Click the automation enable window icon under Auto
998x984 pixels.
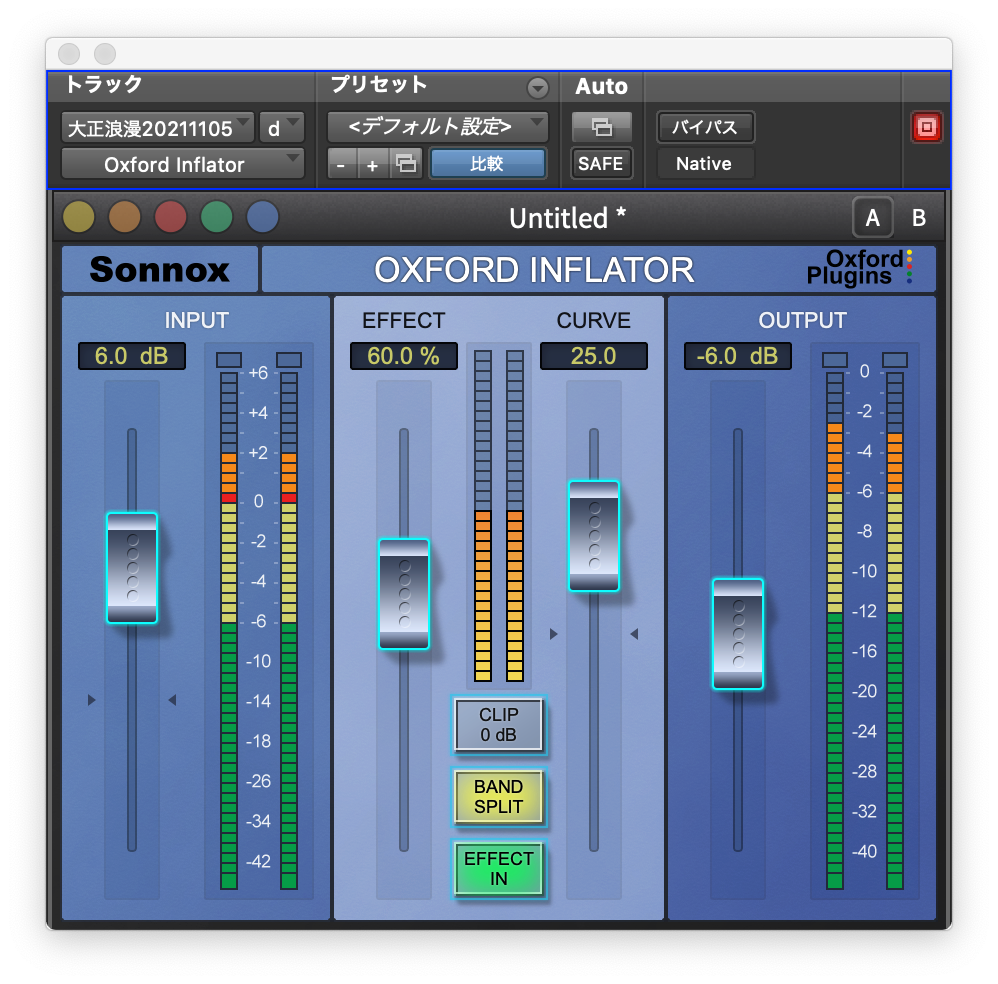click(x=601, y=127)
